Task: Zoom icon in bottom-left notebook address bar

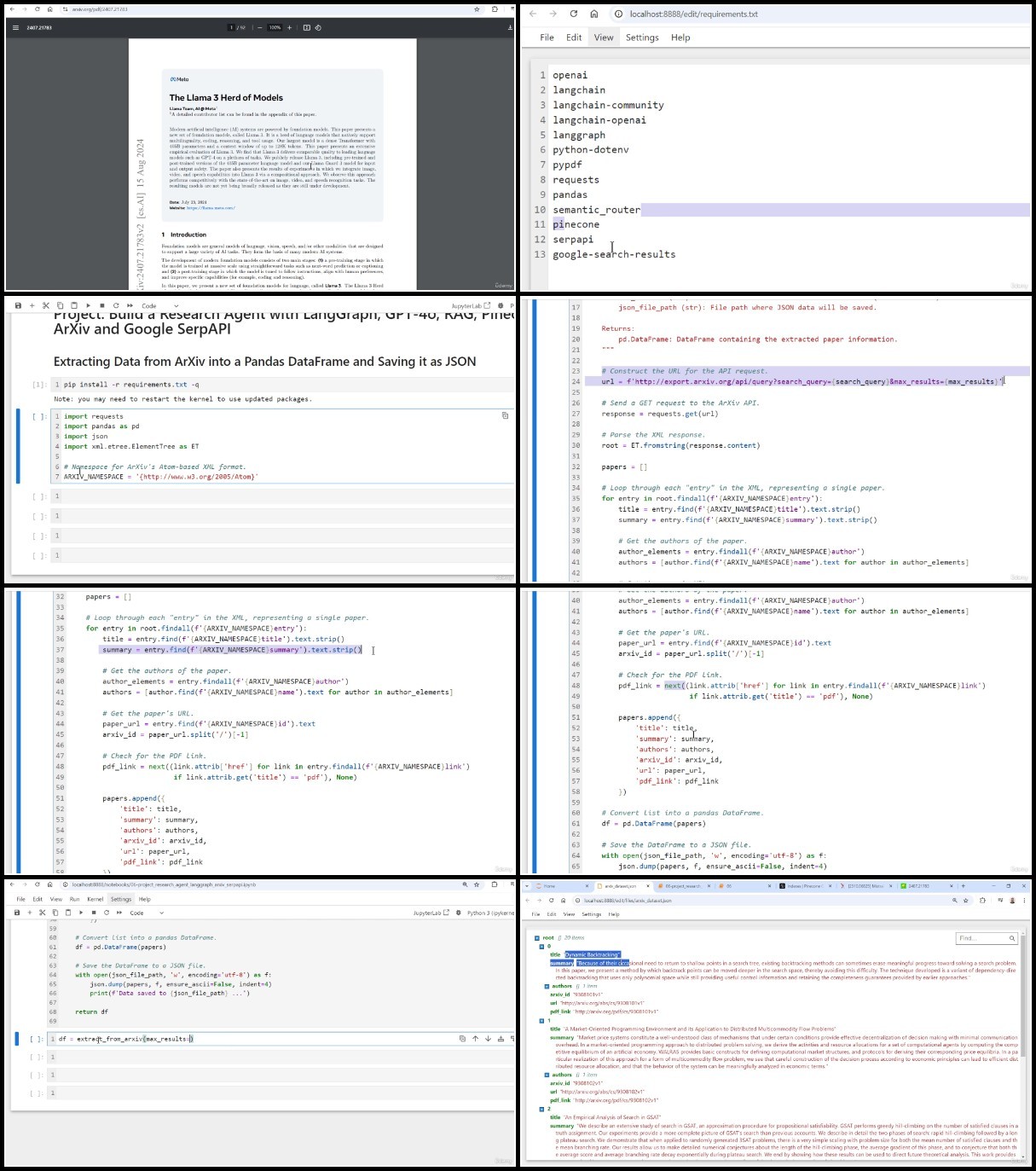Action: (x=465, y=884)
